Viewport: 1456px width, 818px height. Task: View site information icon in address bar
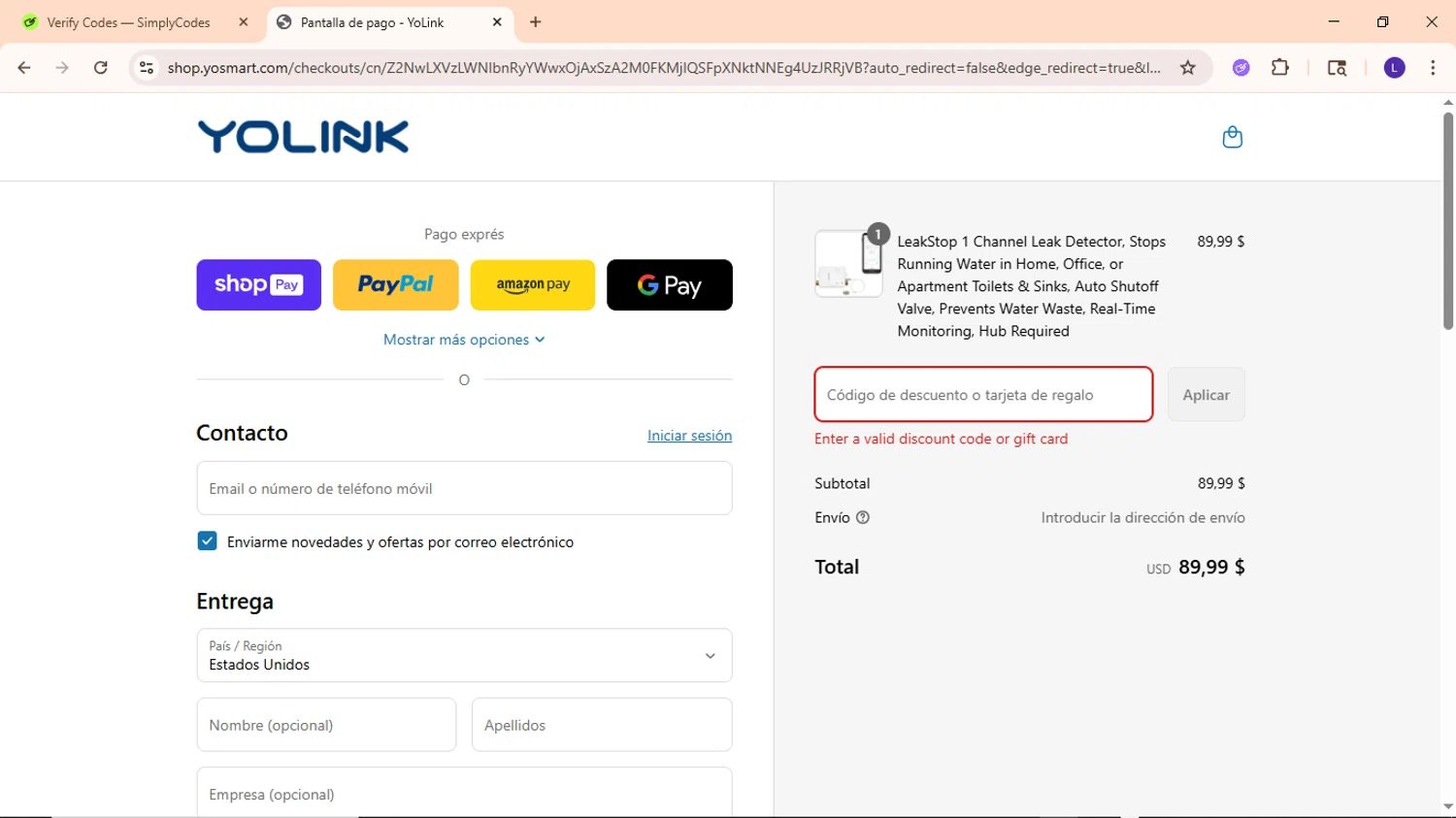147,68
